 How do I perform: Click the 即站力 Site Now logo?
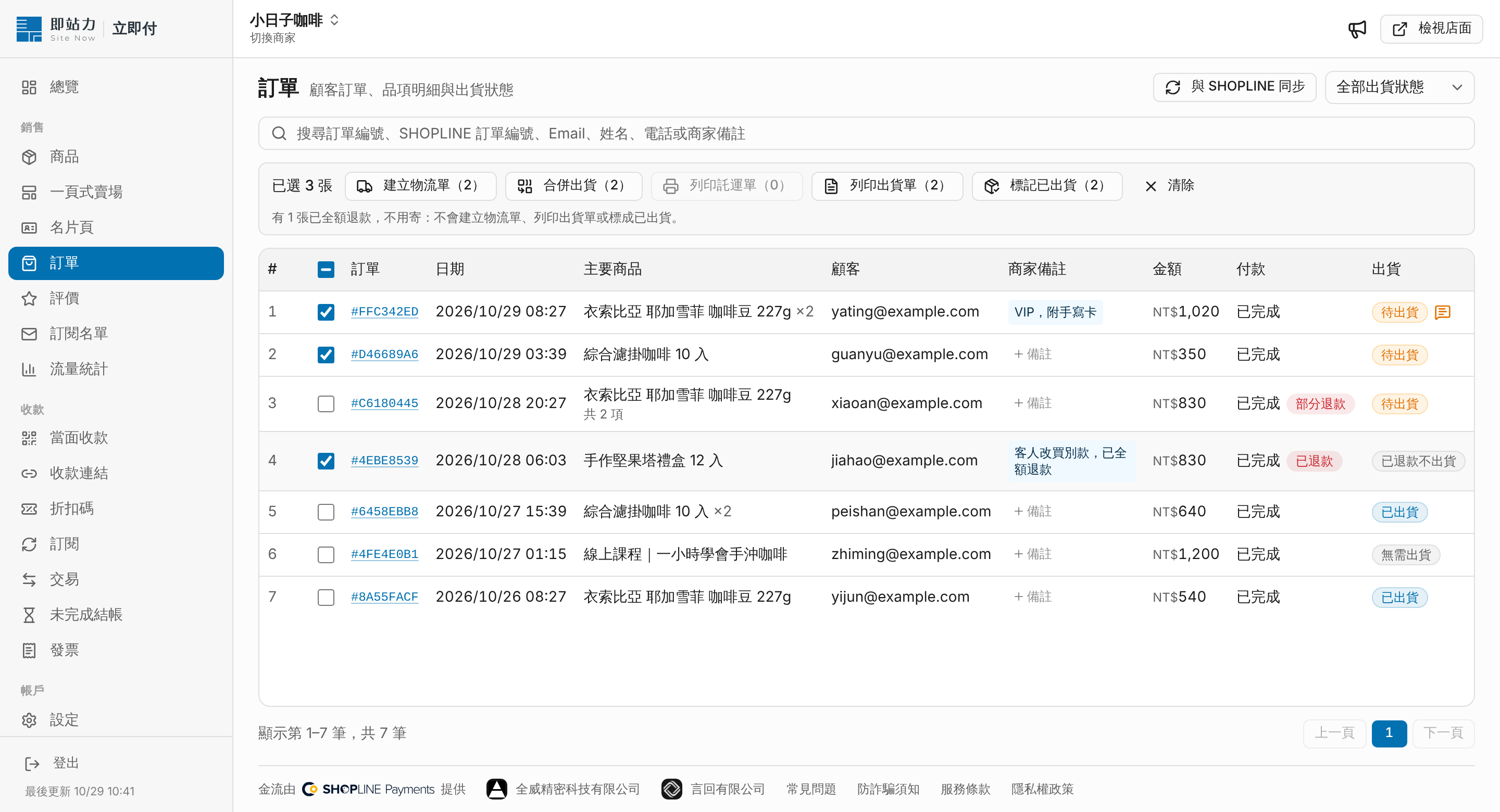(x=56, y=29)
